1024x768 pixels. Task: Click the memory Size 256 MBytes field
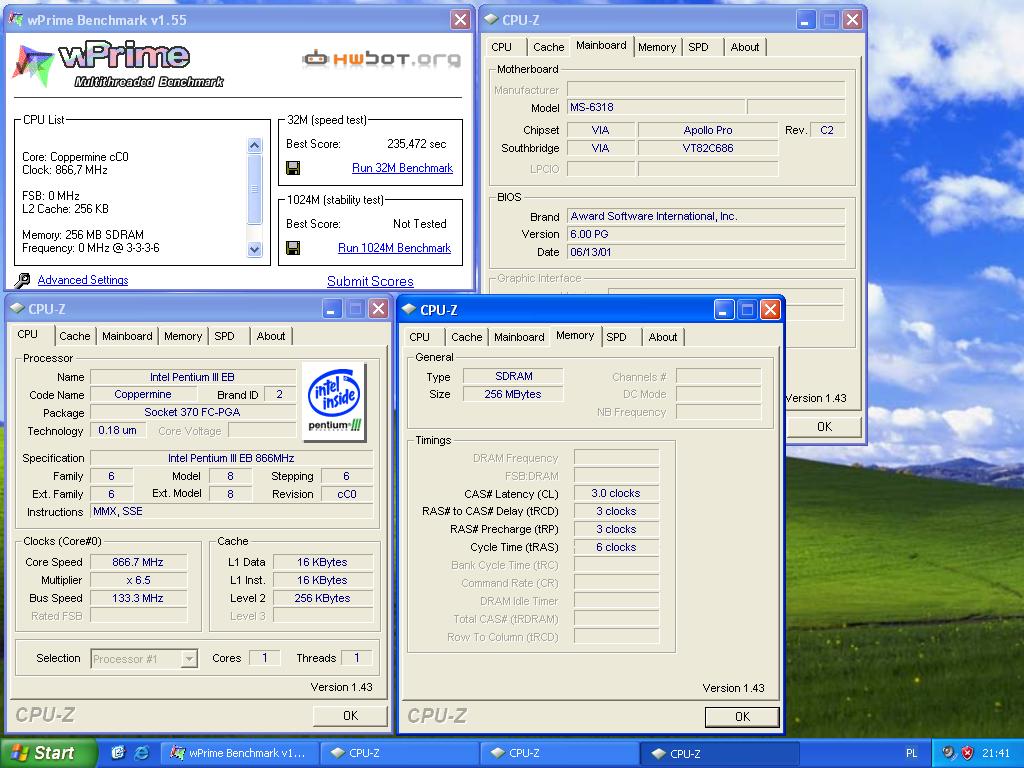pyautogui.click(x=513, y=394)
